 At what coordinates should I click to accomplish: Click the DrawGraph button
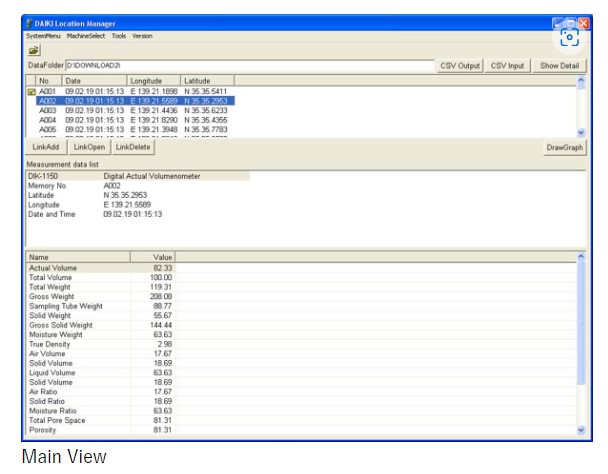pos(565,147)
